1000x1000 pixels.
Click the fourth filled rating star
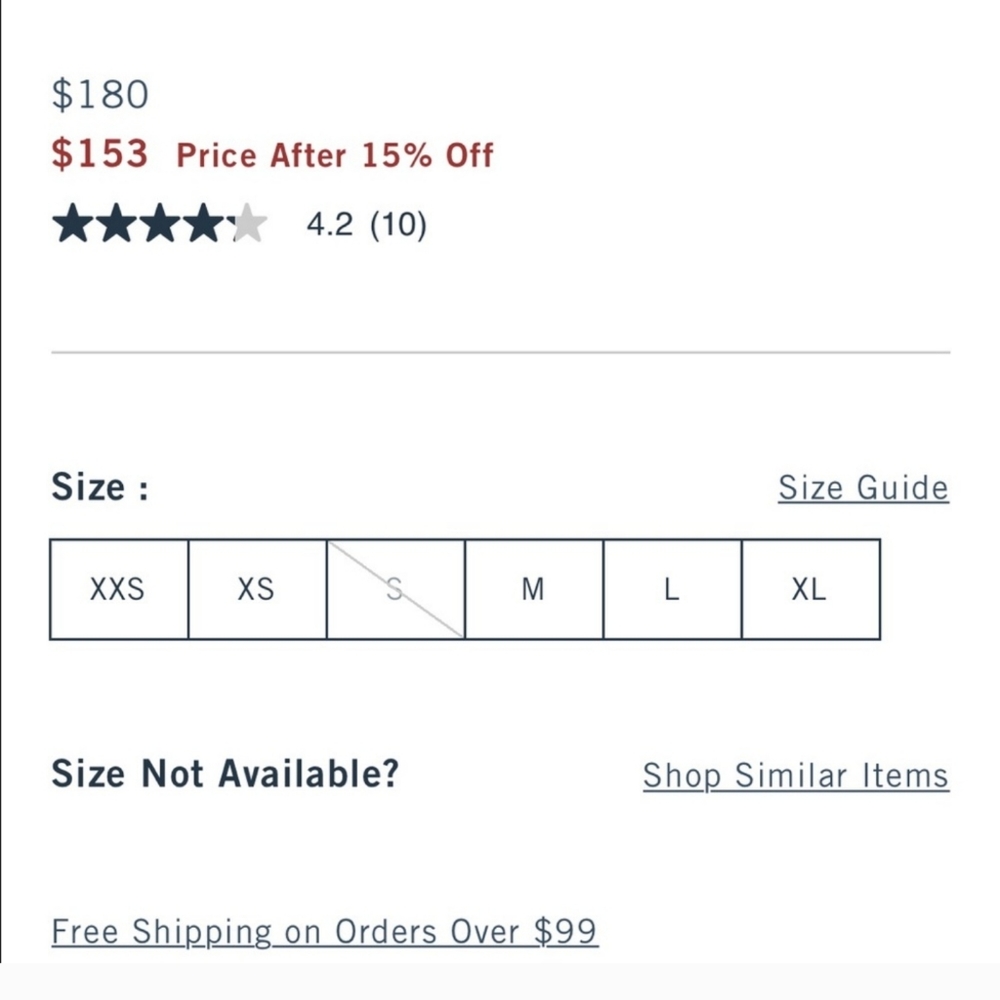(x=204, y=224)
